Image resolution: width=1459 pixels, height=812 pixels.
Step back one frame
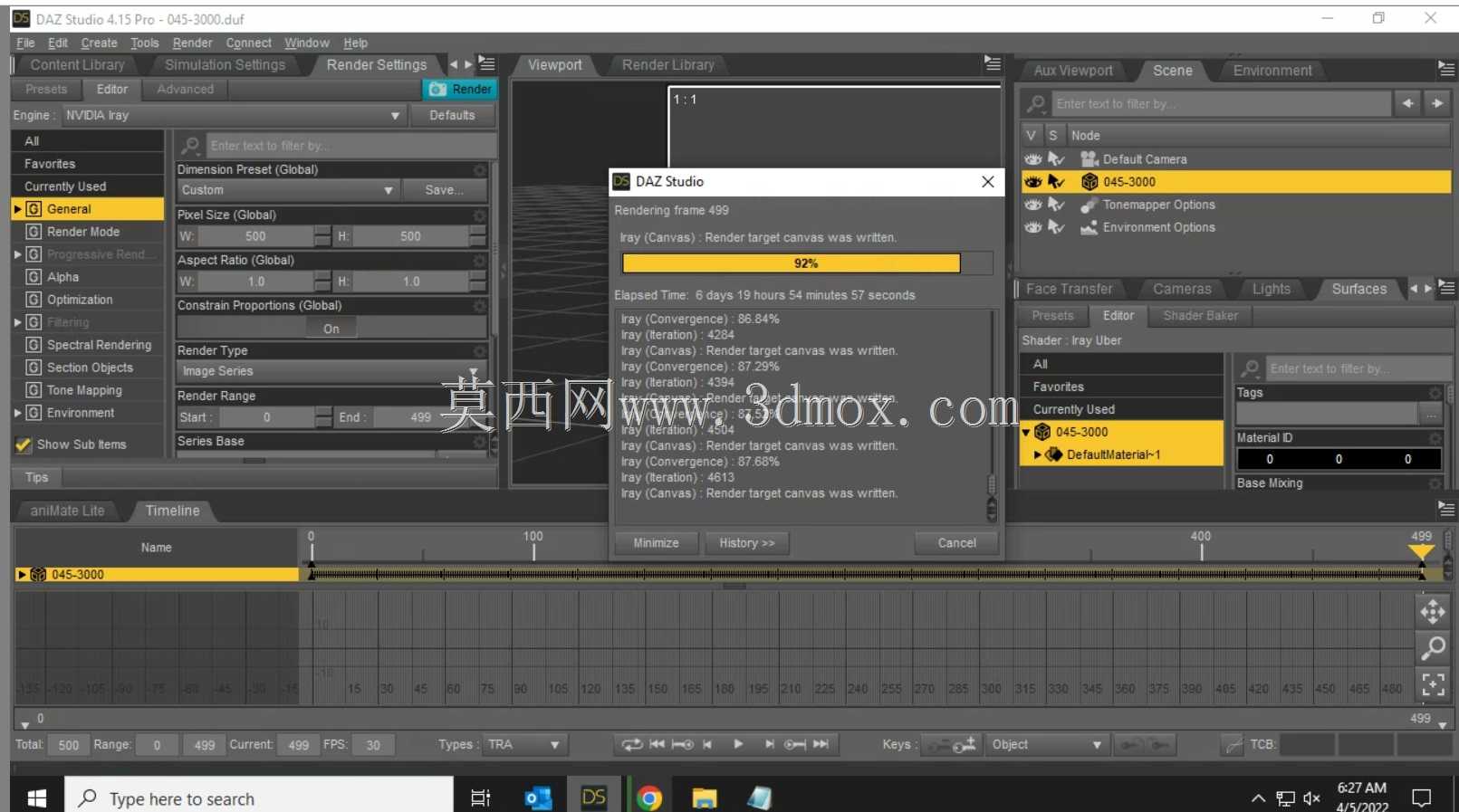[707, 744]
